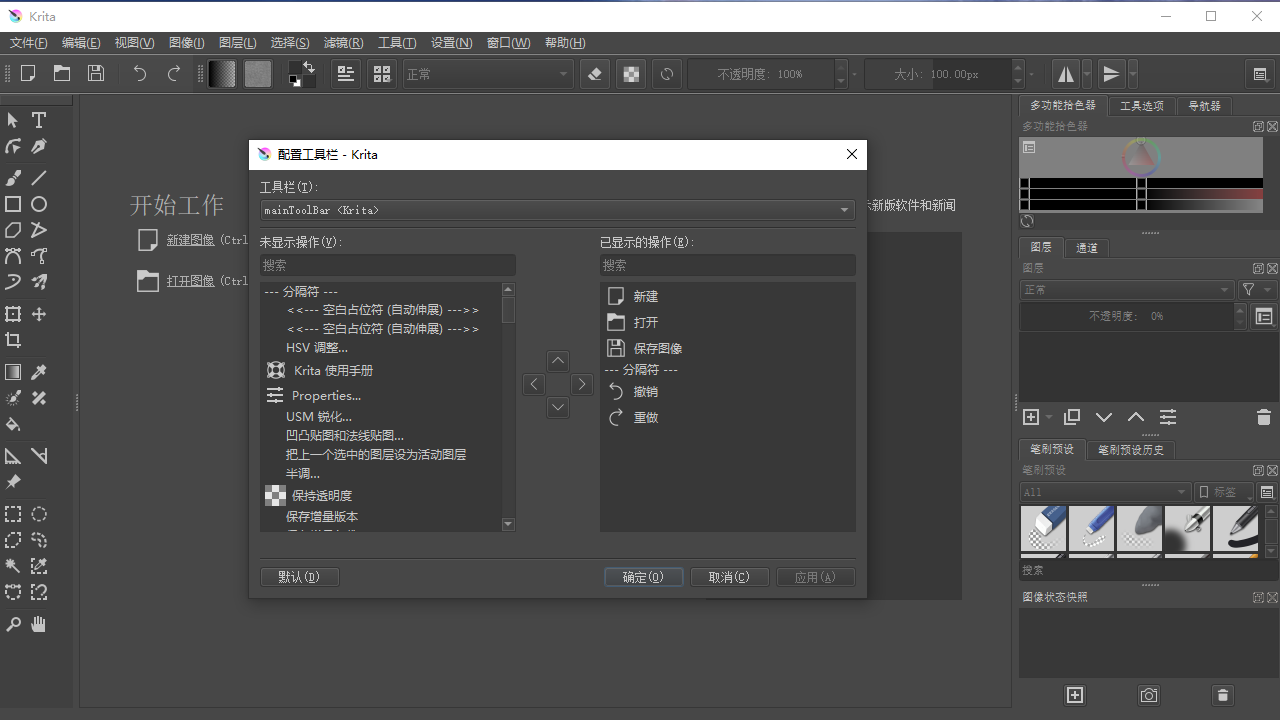The height and width of the screenshot is (720, 1280).
Task: Open the brush preset tag dropdown showing All
Action: [x=1103, y=492]
